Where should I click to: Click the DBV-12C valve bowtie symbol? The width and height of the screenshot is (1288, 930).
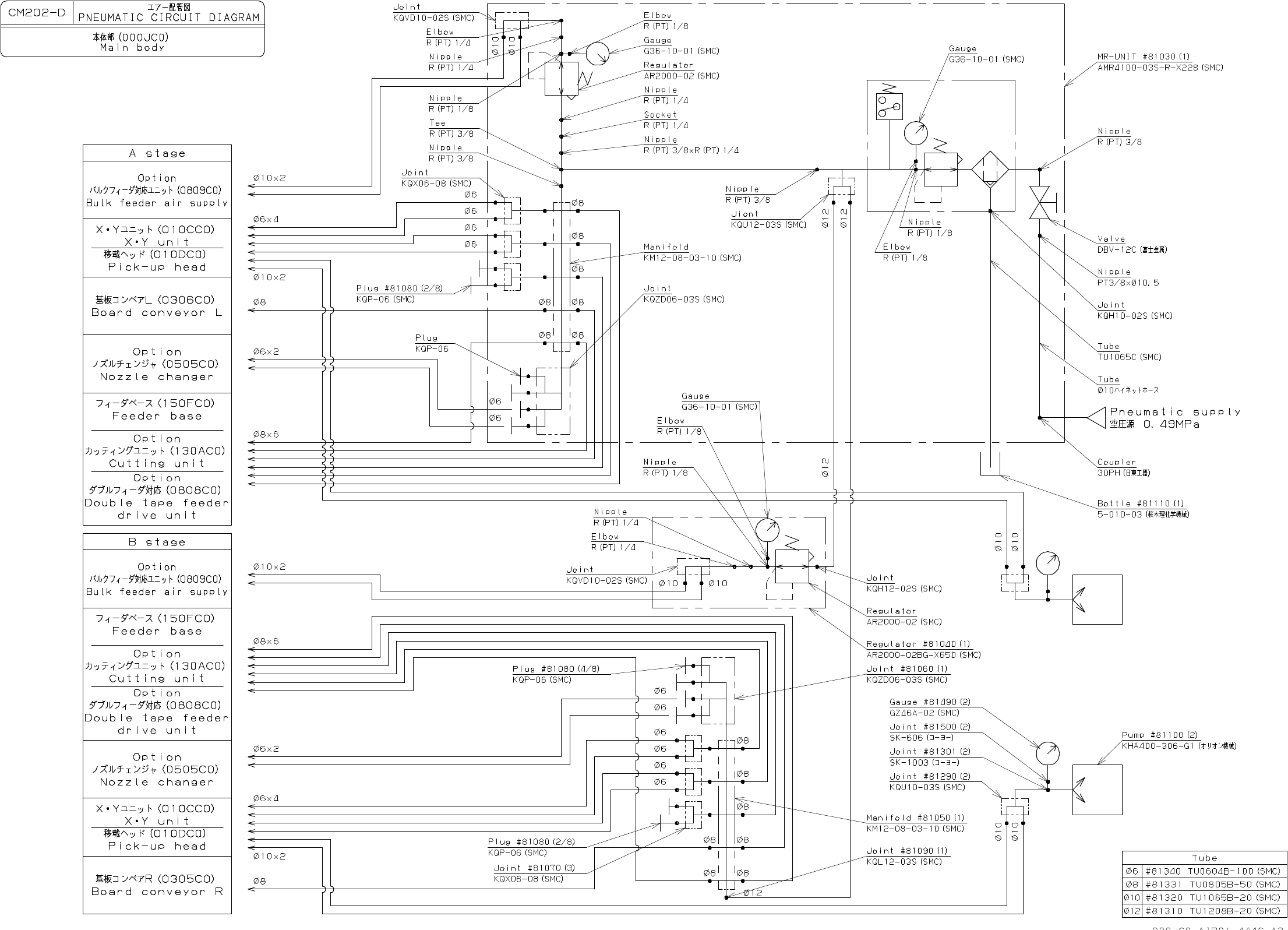1039,203
